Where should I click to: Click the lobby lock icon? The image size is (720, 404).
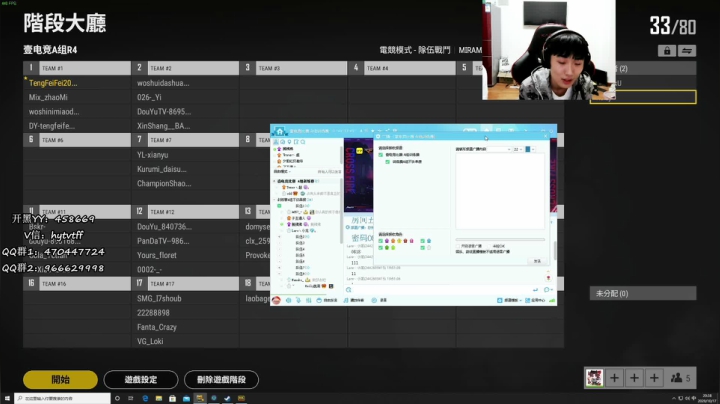click(667, 51)
